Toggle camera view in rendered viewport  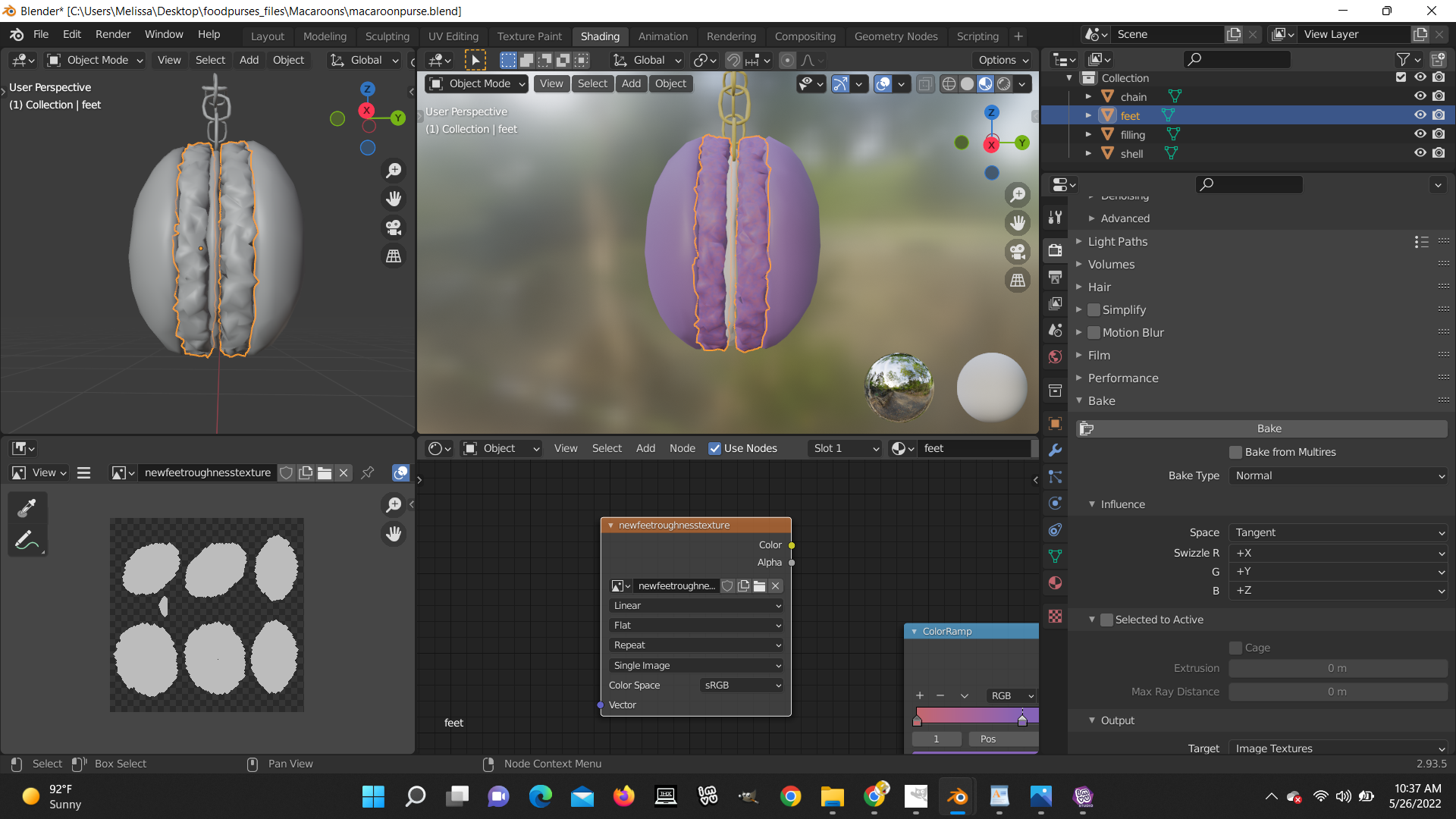point(1018,251)
